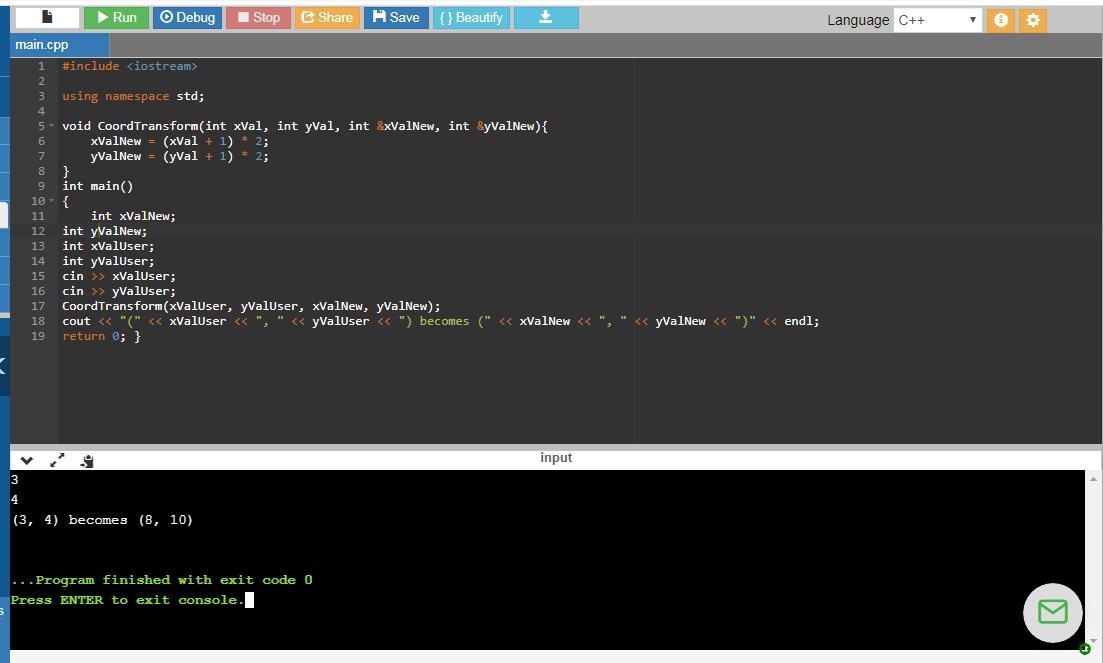This screenshot has width=1103, height=663.
Task: Share the code via Share button
Action: 327,18
